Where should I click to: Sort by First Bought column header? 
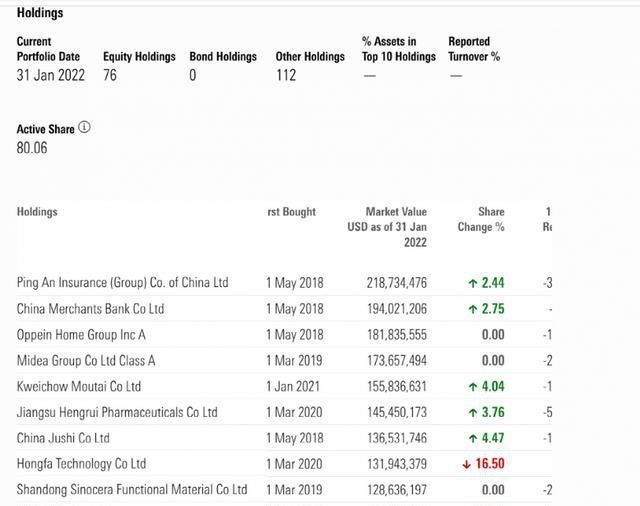pyautogui.click(x=291, y=211)
